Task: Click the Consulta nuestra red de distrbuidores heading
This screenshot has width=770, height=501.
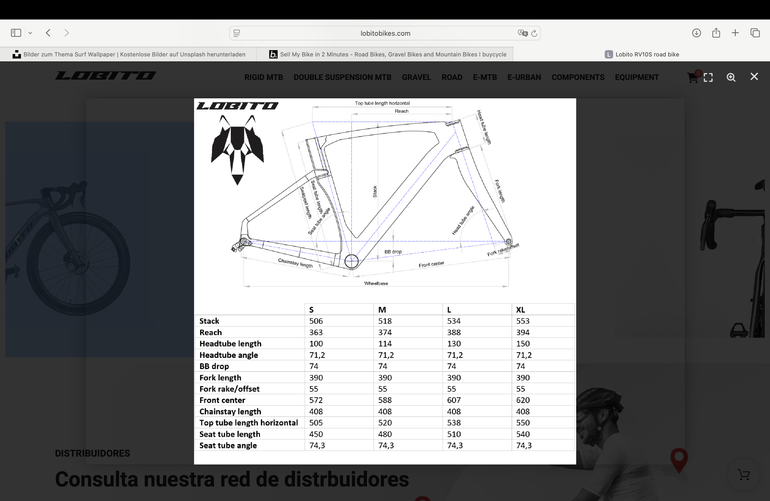Action: 232,479
